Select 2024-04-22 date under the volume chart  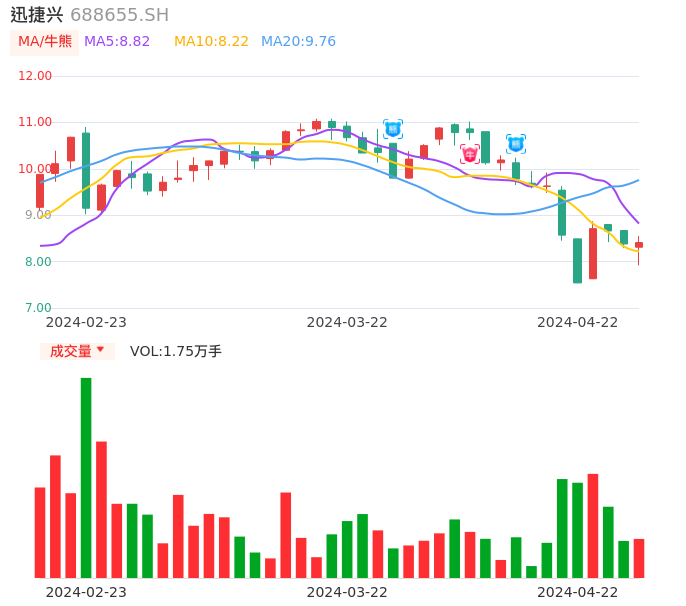click(x=578, y=592)
